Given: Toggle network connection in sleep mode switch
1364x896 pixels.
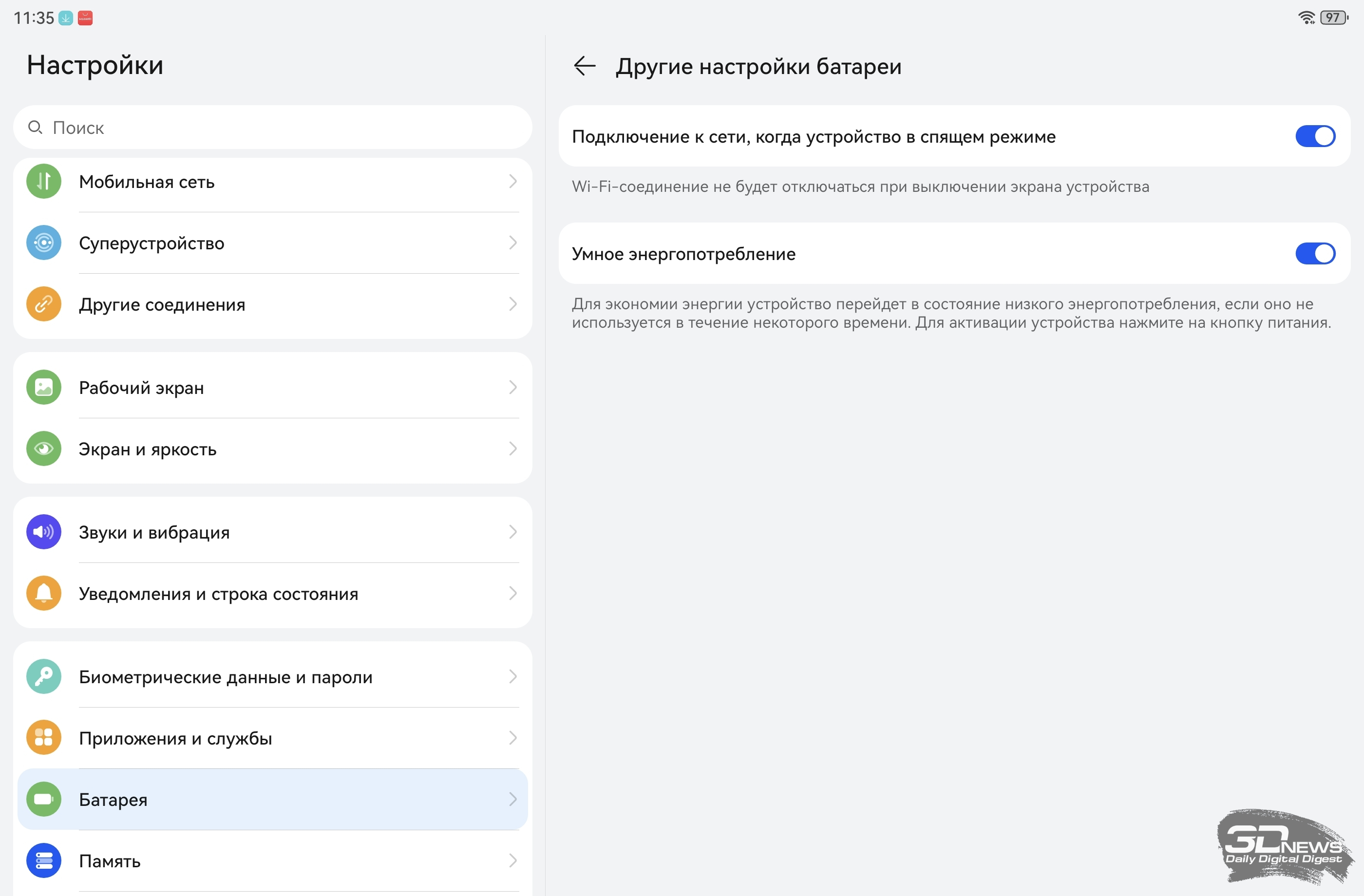Looking at the screenshot, I should (1315, 136).
